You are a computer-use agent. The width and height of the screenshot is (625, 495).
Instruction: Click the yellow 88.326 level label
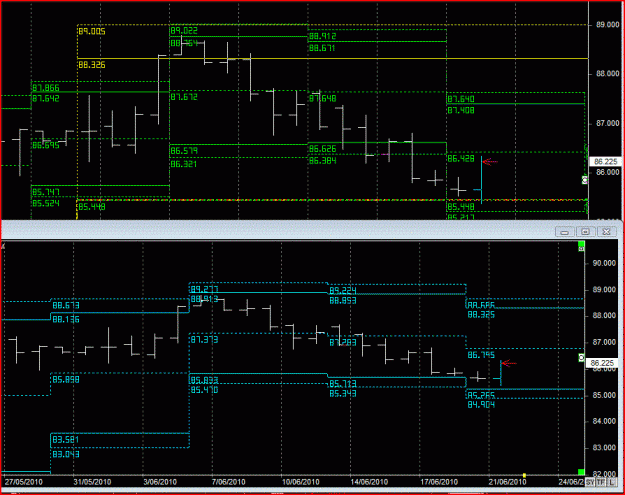tap(92, 65)
